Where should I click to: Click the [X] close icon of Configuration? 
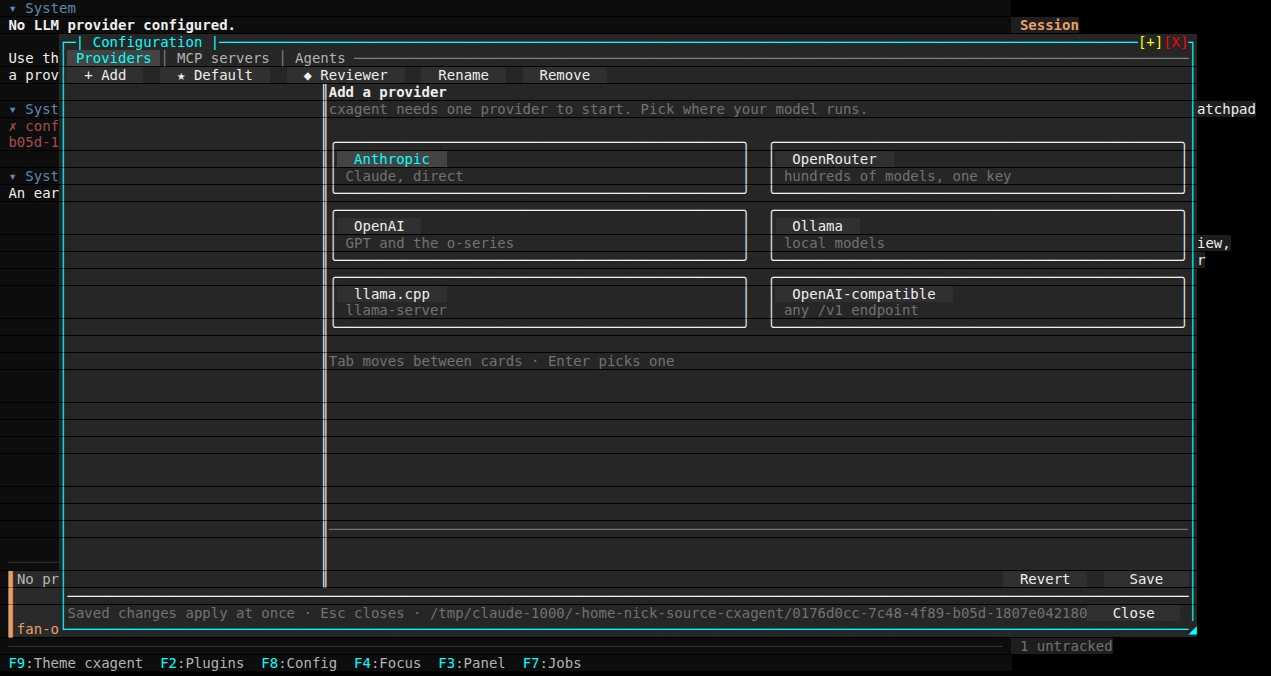tap(1176, 42)
